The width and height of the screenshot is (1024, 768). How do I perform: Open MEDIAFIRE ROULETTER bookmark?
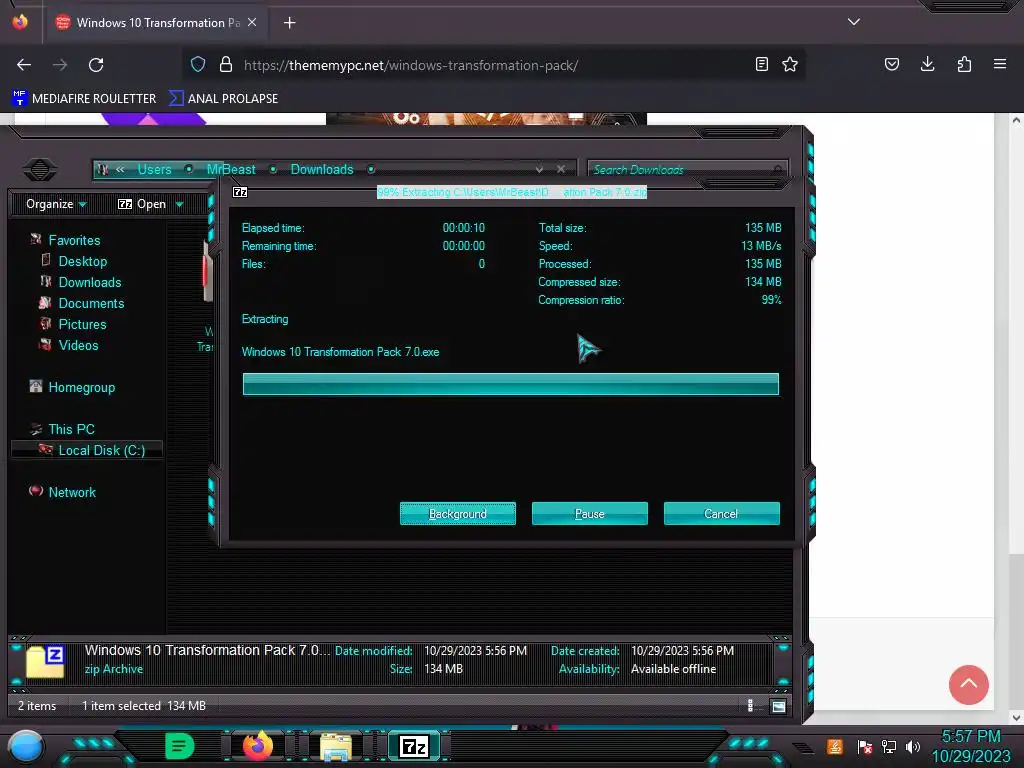click(x=84, y=99)
